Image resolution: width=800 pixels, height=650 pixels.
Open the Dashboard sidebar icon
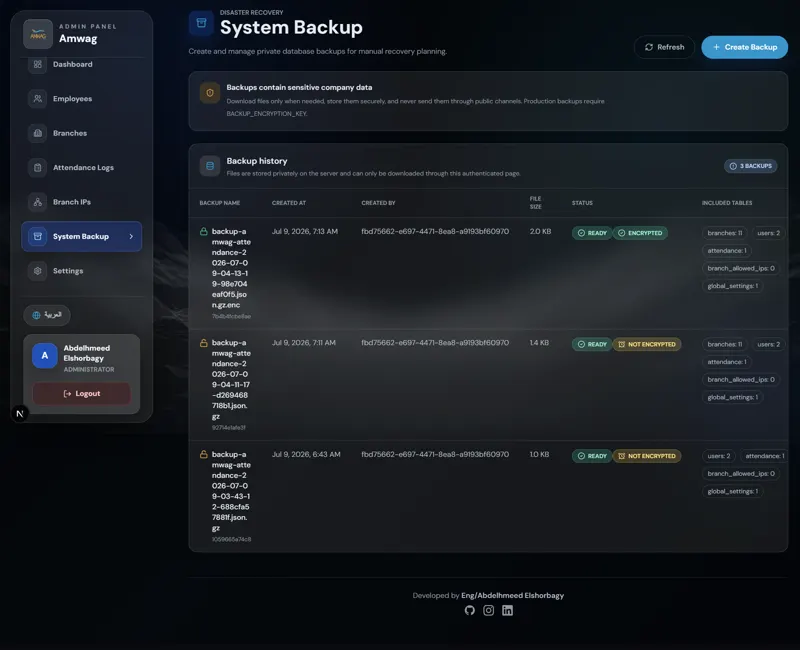pyautogui.click(x=37, y=64)
